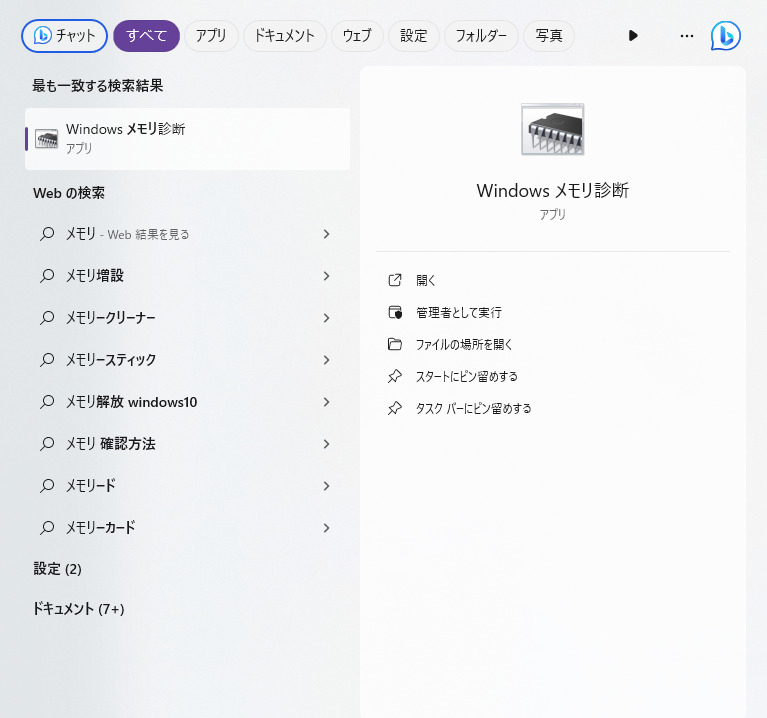Click the 管理者として実行 shield icon
Image resolution: width=767 pixels, height=718 pixels.
pyautogui.click(x=395, y=312)
